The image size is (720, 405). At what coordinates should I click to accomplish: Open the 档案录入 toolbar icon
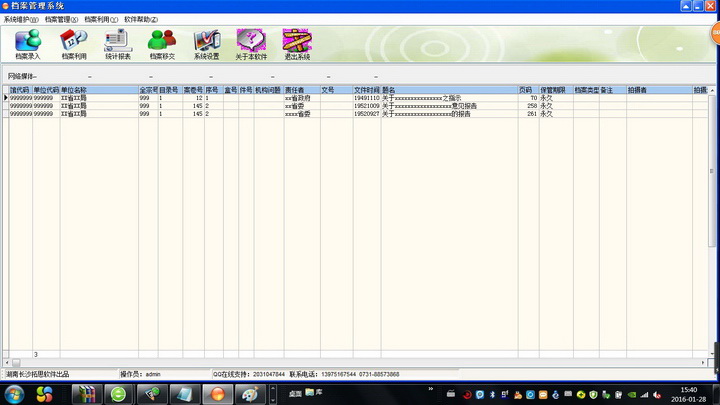coord(28,44)
